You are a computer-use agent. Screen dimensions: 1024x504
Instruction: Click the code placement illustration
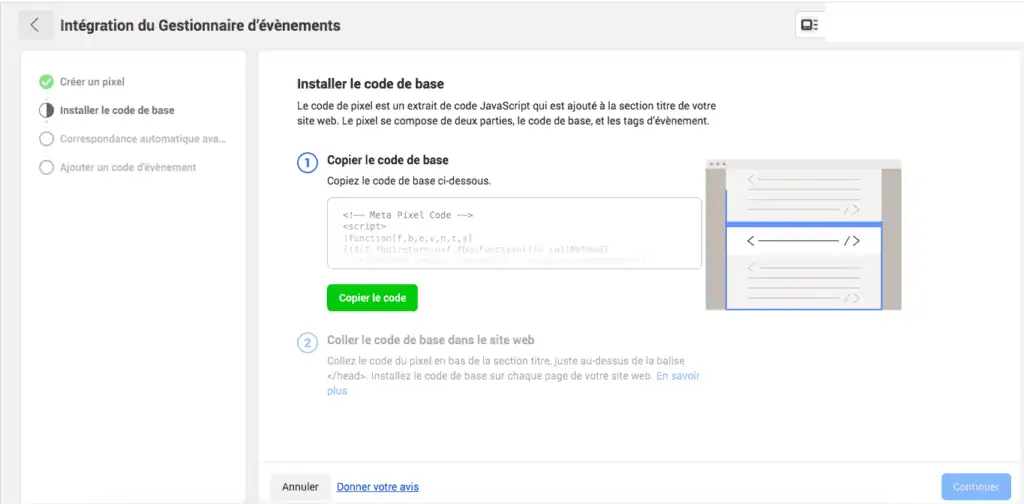(x=803, y=234)
